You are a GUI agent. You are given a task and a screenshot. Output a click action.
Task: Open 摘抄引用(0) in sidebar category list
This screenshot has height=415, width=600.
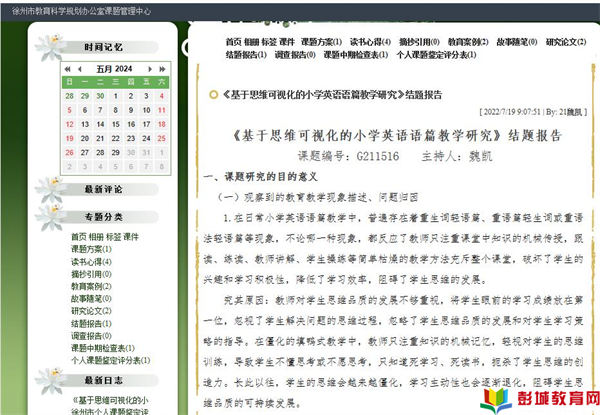pyautogui.click(x=91, y=274)
